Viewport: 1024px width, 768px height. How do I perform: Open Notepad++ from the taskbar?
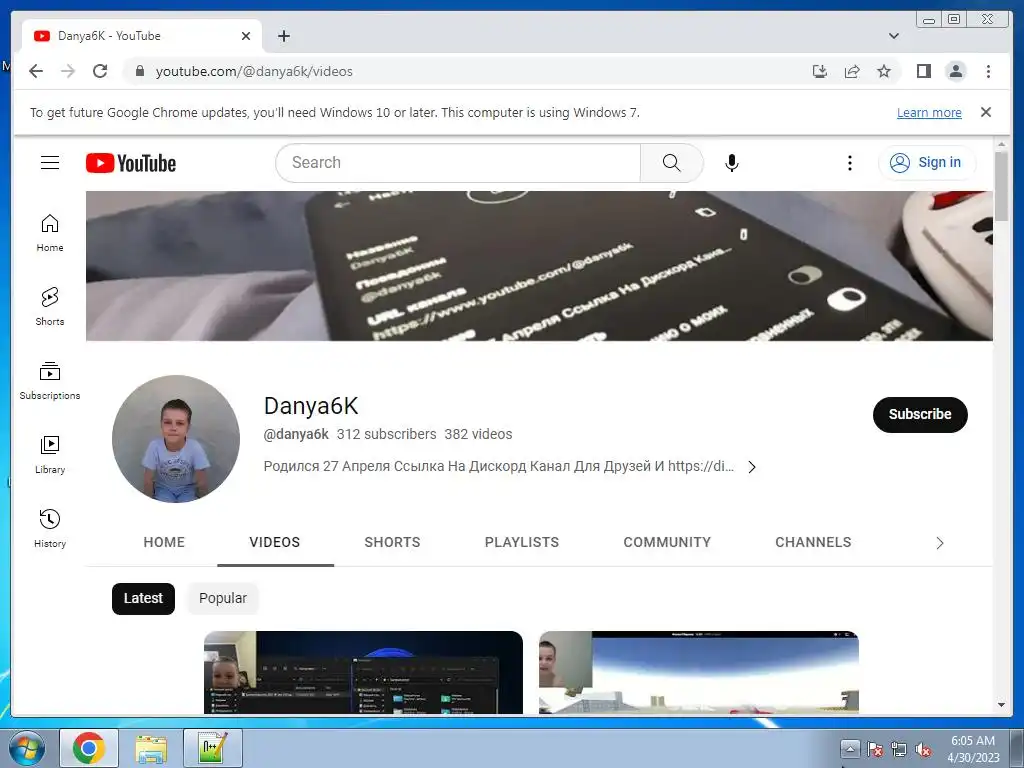[213, 748]
